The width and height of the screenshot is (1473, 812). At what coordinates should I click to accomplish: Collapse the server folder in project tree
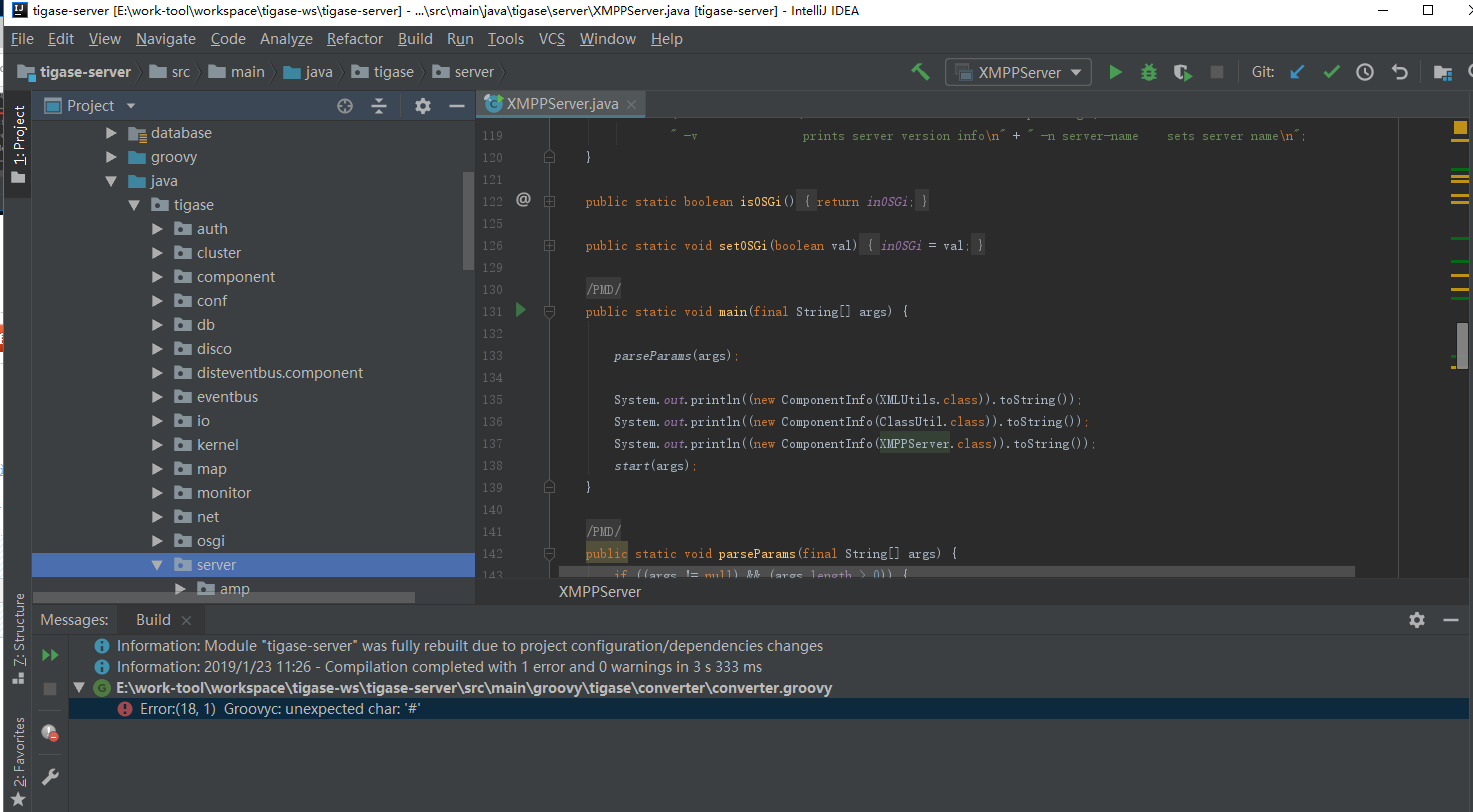point(157,565)
